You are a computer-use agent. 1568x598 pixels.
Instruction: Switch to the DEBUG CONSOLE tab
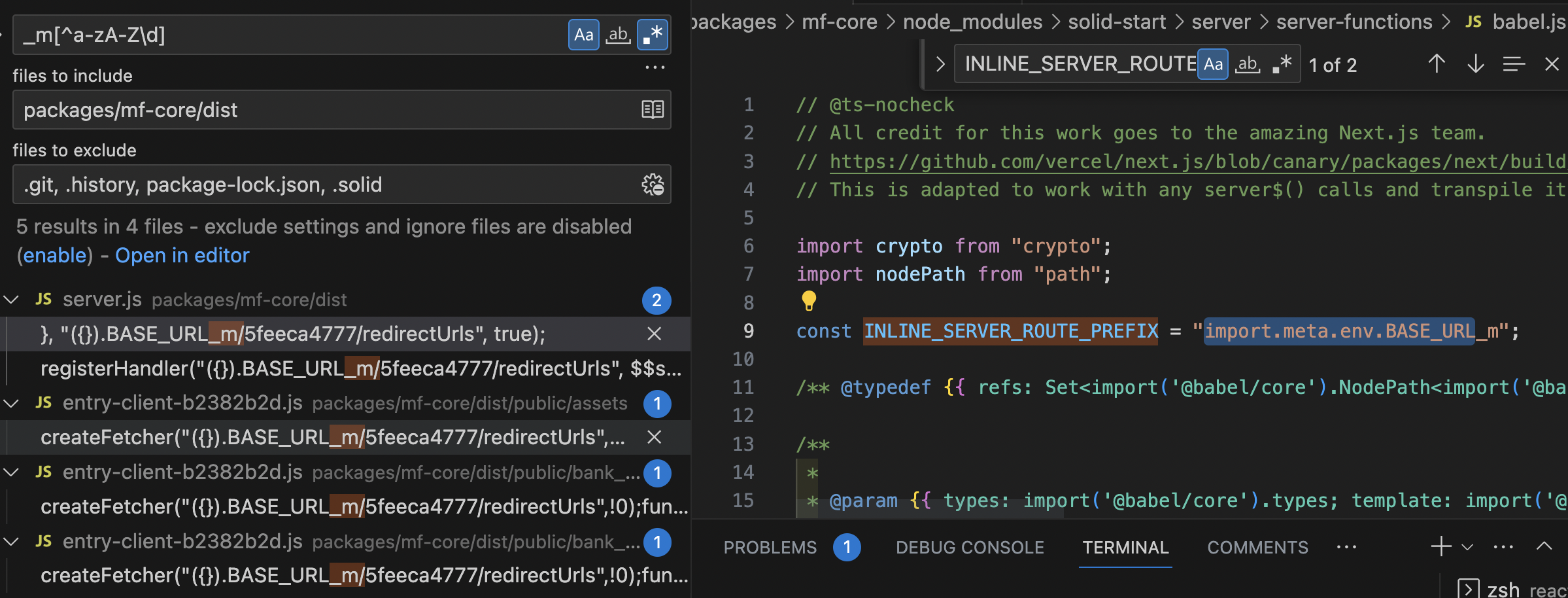click(970, 547)
